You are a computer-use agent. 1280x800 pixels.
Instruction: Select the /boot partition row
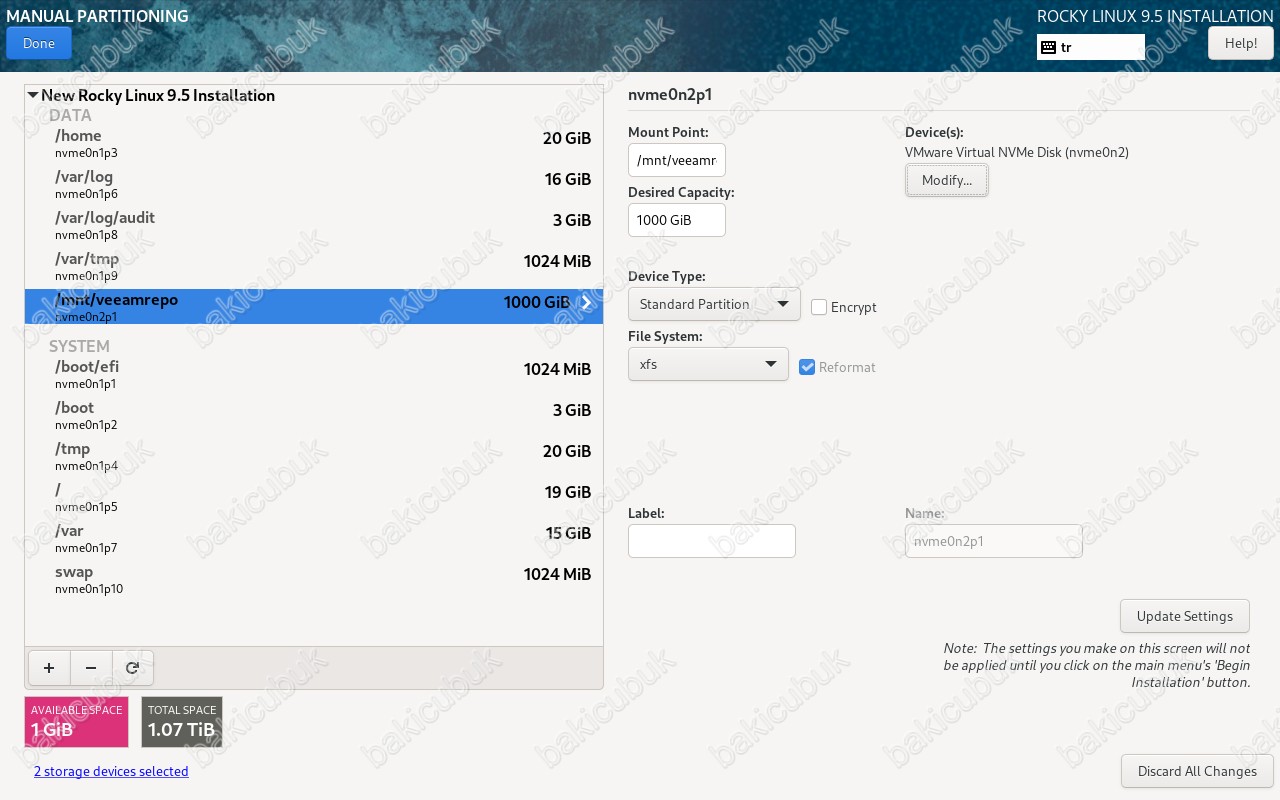coord(314,416)
